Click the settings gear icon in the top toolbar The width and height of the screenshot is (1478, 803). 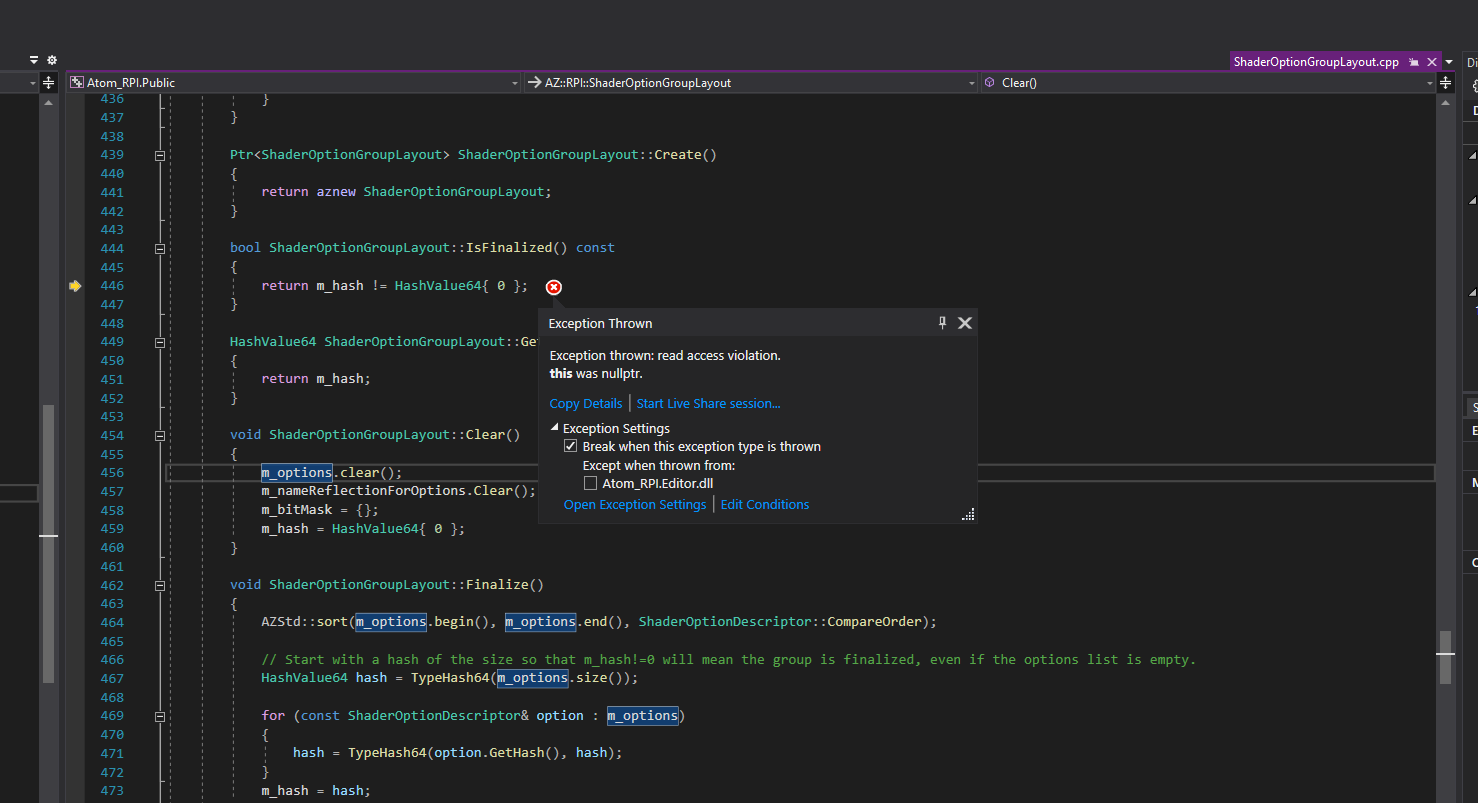pos(51,60)
